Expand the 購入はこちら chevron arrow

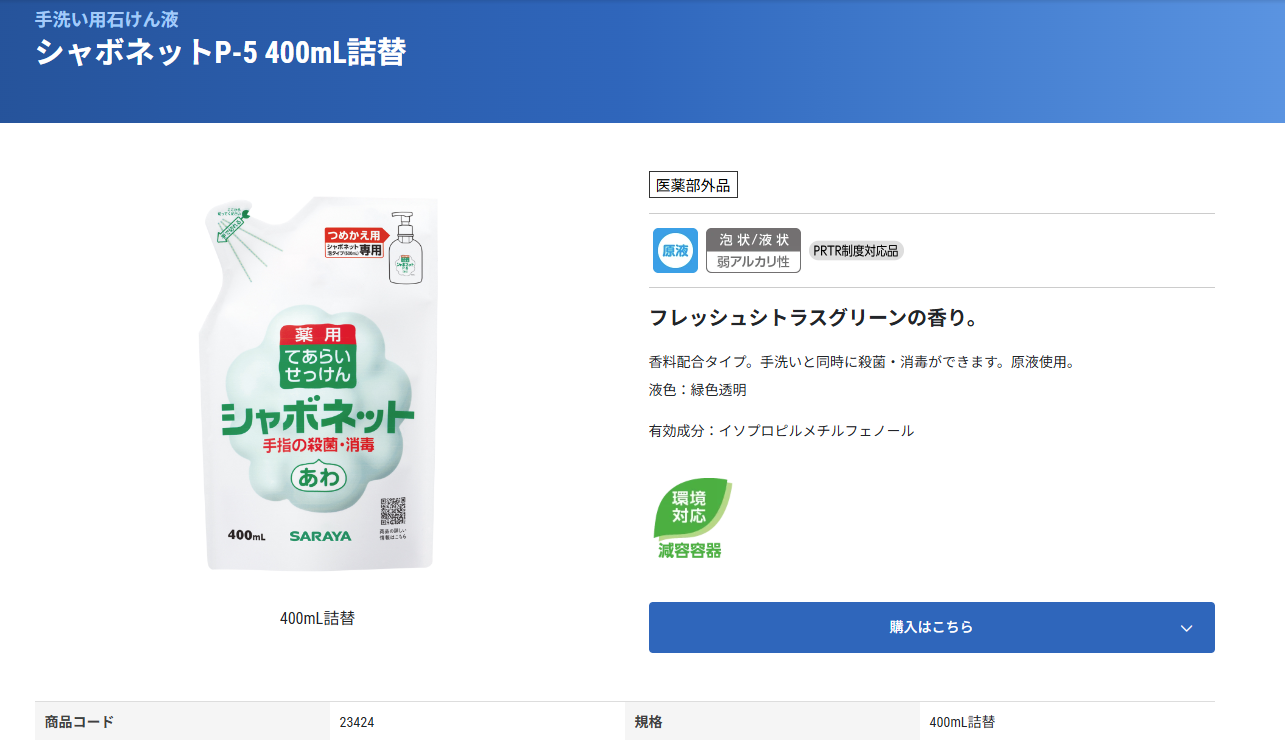[1186, 628]
